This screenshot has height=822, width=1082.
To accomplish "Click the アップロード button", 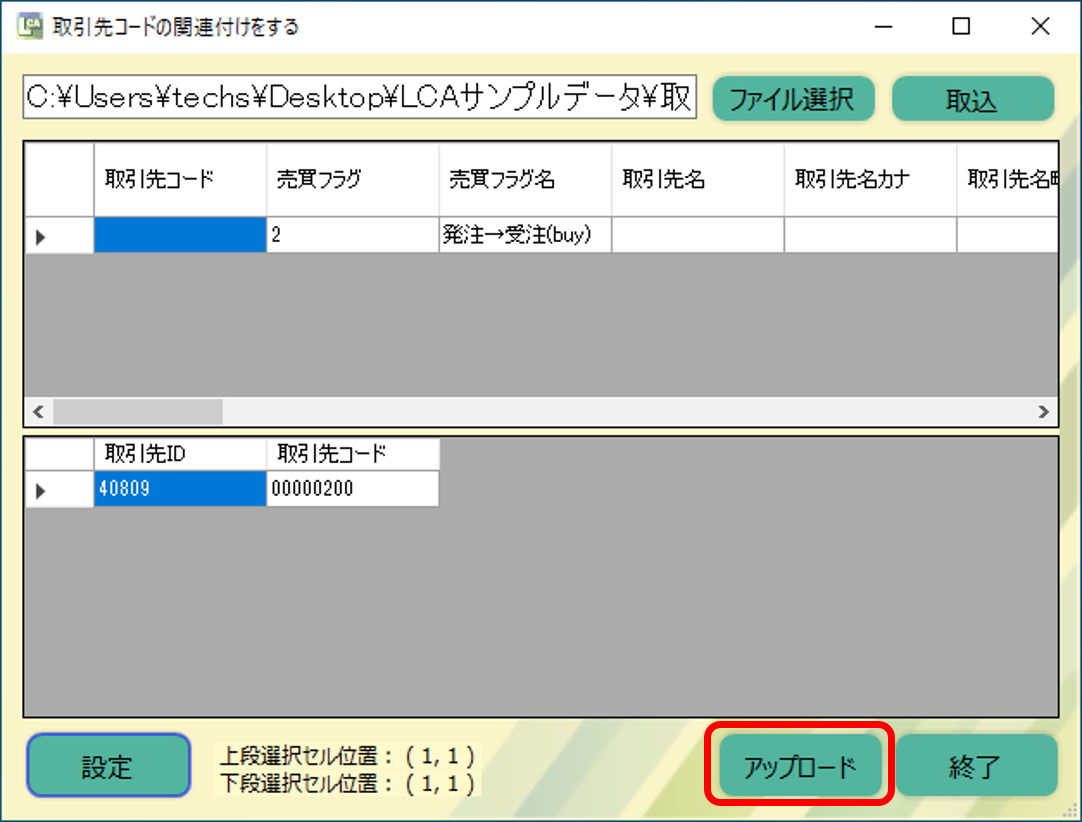I will tap(800, 767).
